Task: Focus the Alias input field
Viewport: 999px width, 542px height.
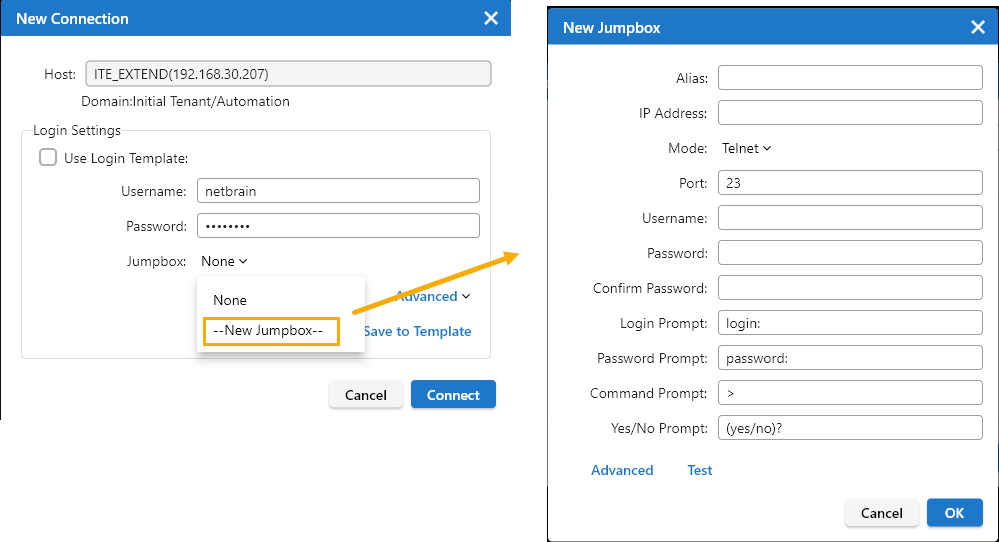Action: (850, 78)
